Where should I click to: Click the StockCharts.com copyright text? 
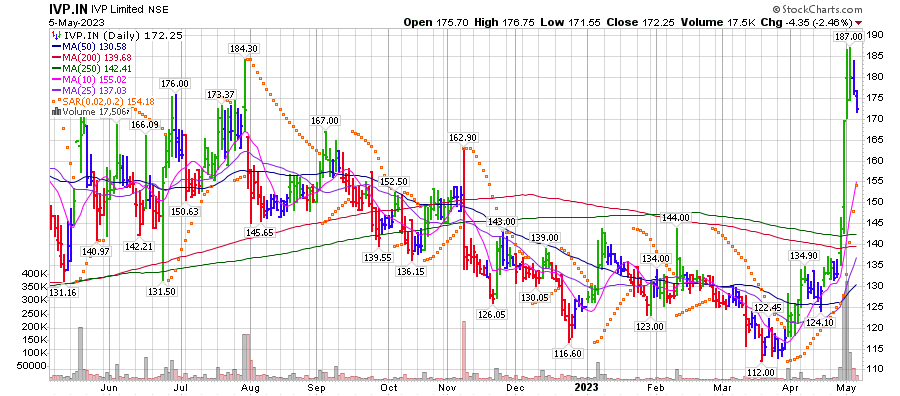coord(817,10)
